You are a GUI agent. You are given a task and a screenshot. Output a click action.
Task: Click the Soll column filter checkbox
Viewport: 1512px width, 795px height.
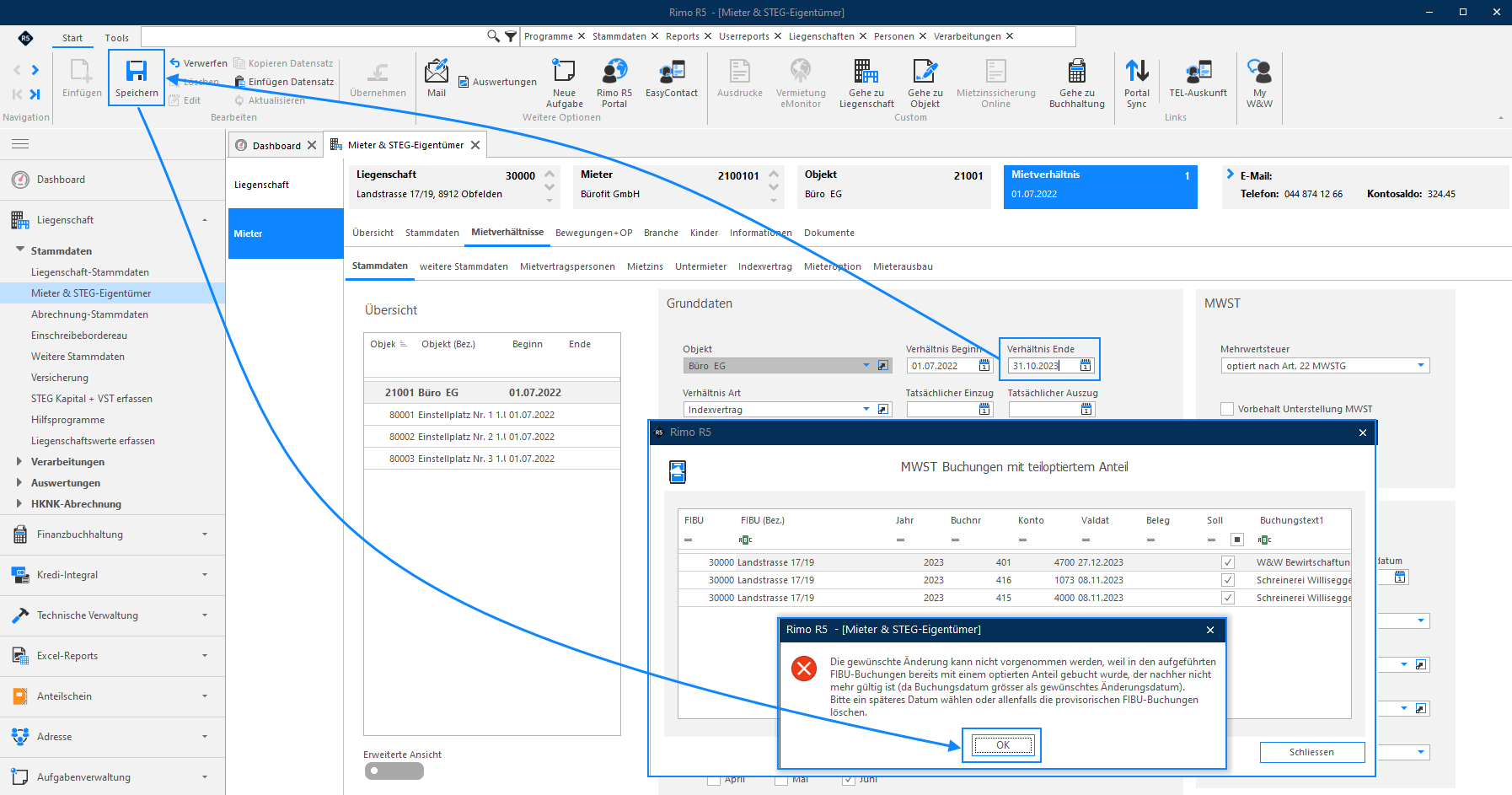pos(1237,540)
